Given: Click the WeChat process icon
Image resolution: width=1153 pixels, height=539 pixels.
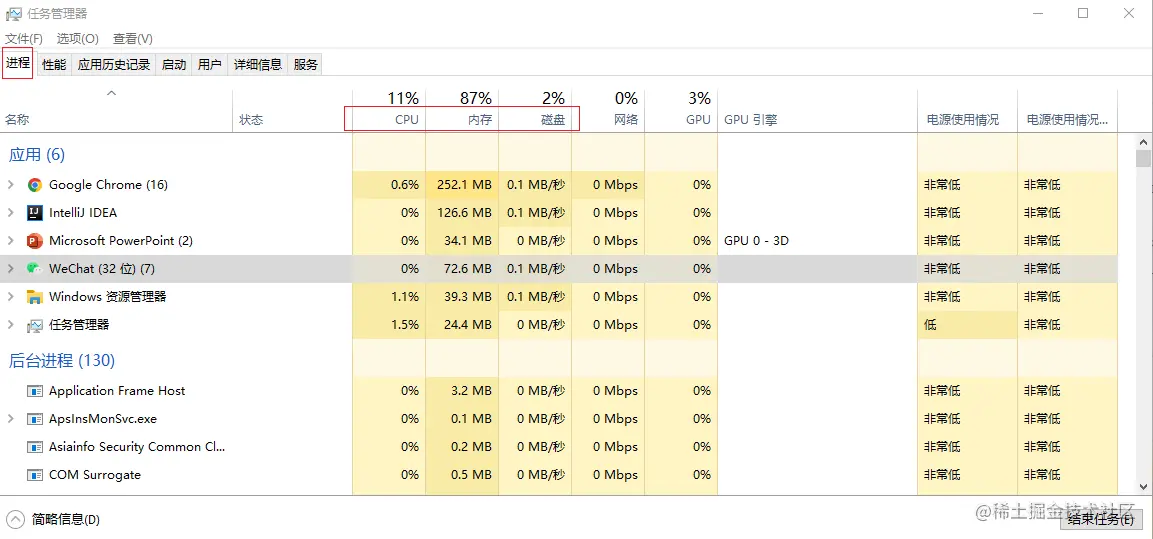Looking at the screenshot, I should point(35,269).
